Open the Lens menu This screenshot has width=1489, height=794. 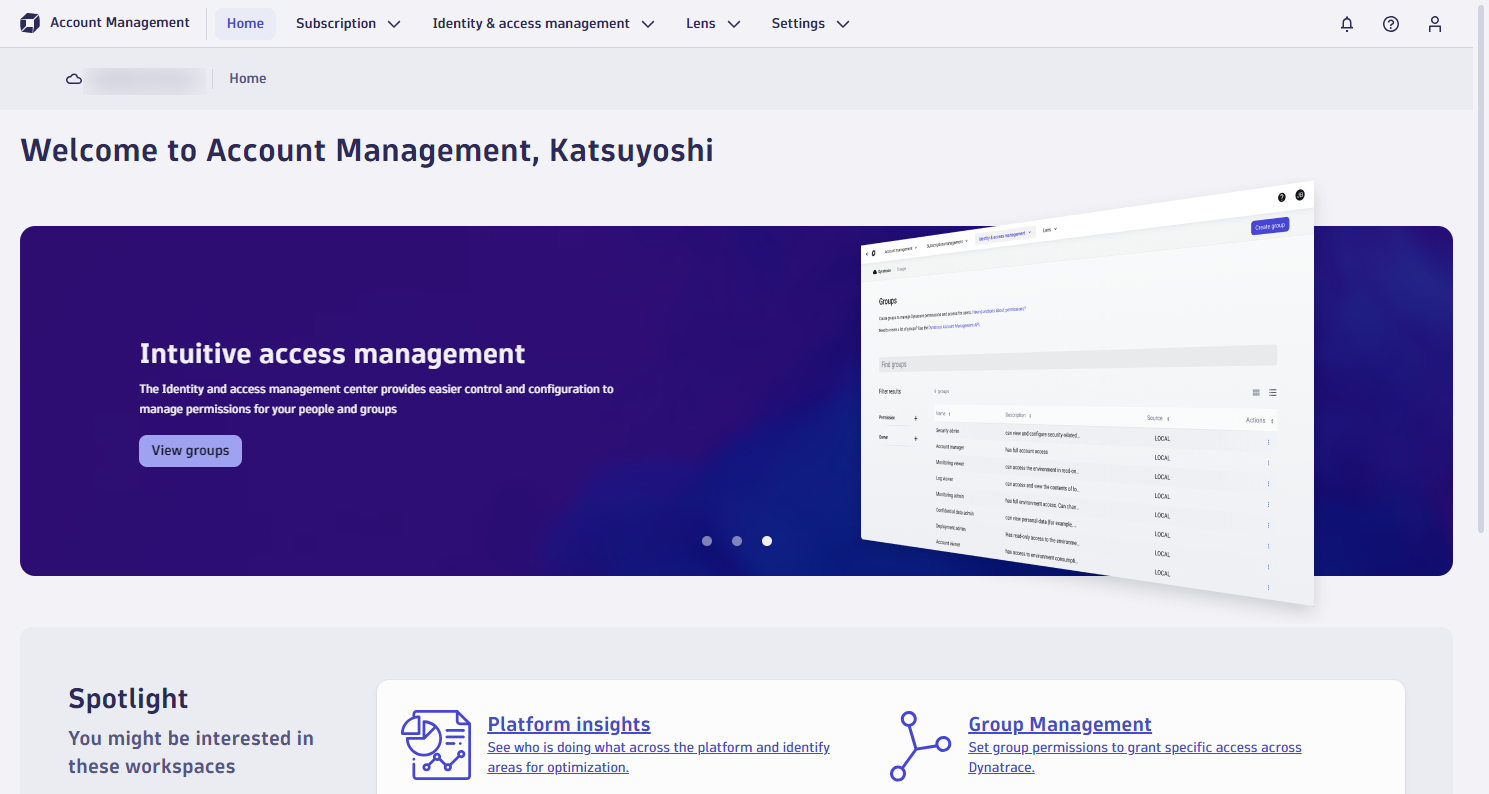713,23
